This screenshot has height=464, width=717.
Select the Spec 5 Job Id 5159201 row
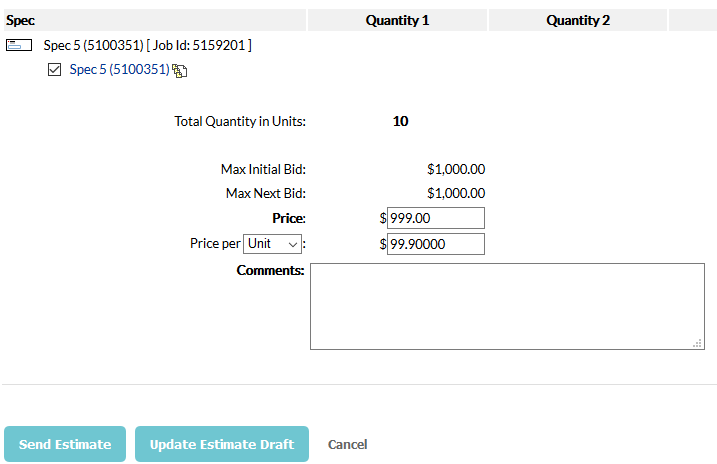(147, 45)
